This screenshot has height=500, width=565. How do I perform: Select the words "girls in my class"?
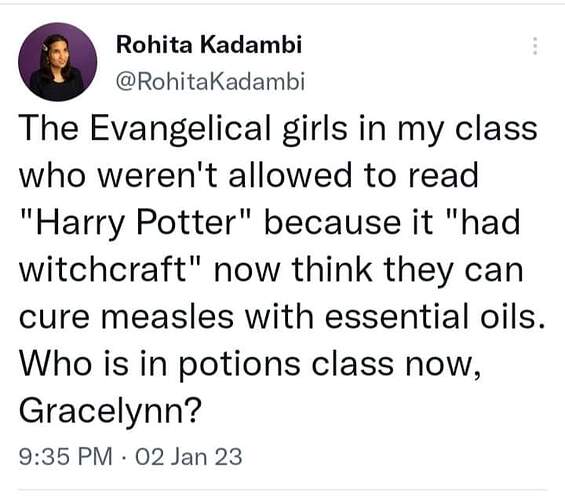(410, 130)
